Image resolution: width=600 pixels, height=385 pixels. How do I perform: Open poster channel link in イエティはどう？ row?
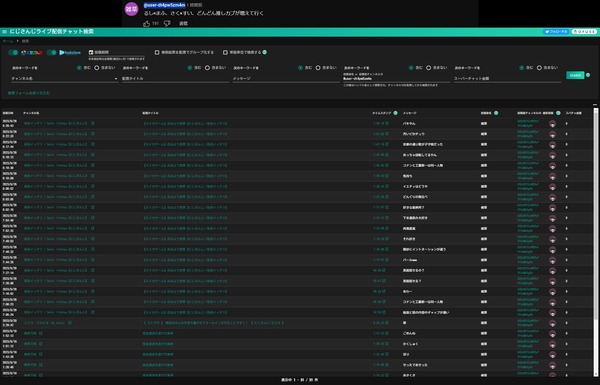tap(528, 187)
